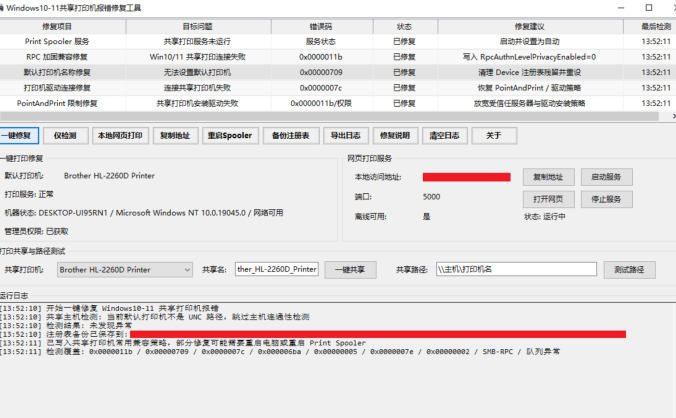
Task: Click the 共享打印服务未运行 cell
Action: [197, 41]
